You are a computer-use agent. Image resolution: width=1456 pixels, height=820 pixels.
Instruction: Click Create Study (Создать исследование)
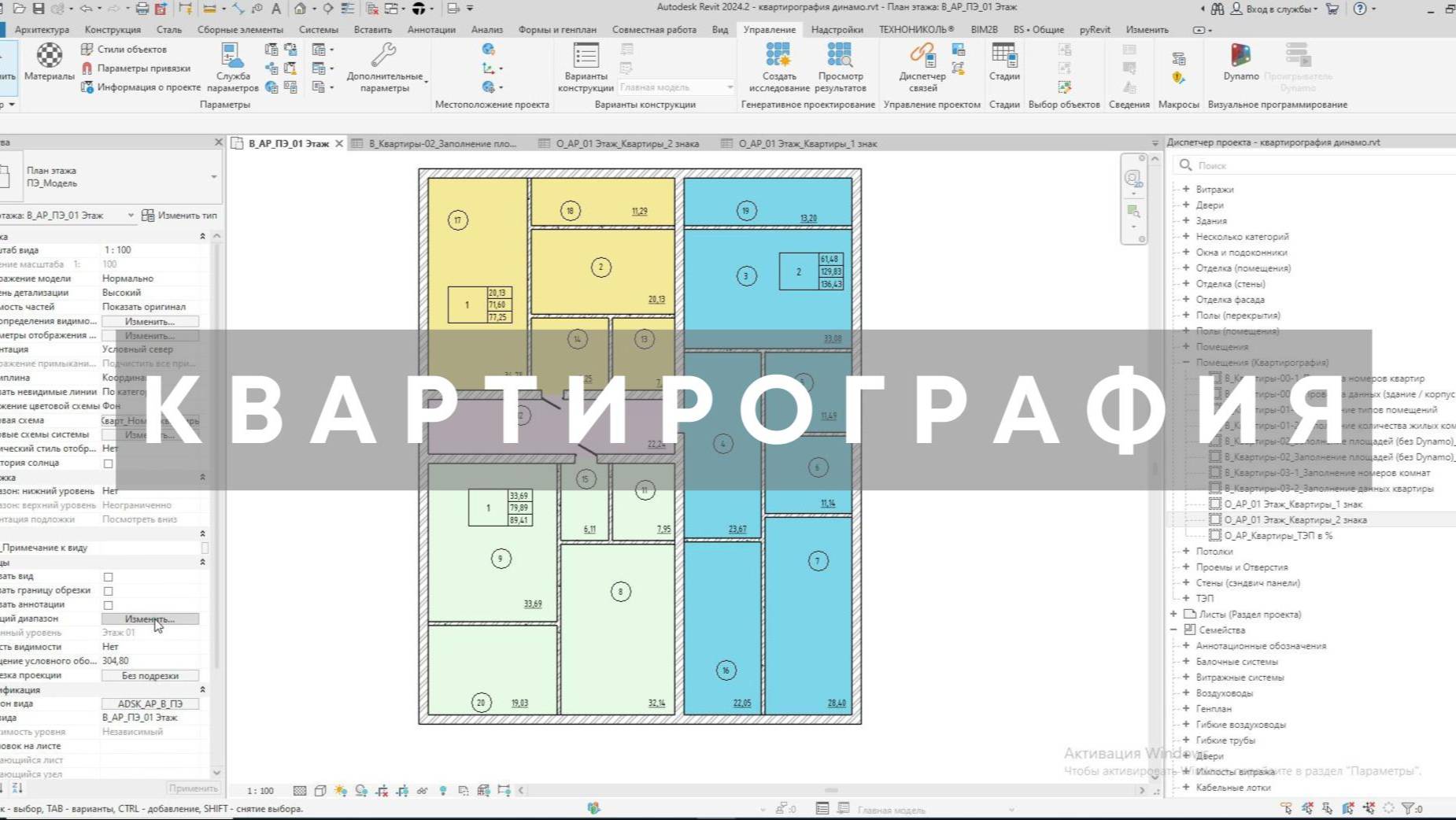tap(778, 68)
